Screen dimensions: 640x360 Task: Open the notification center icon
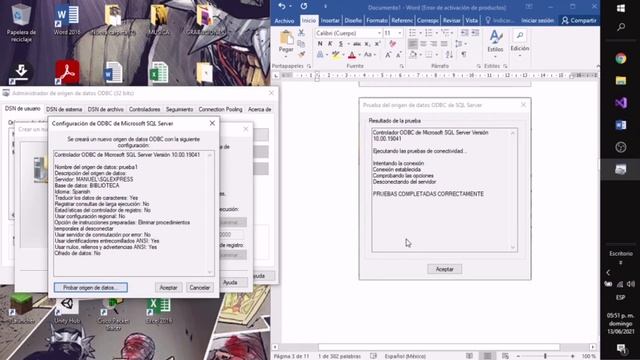click(x=621, y=348)
